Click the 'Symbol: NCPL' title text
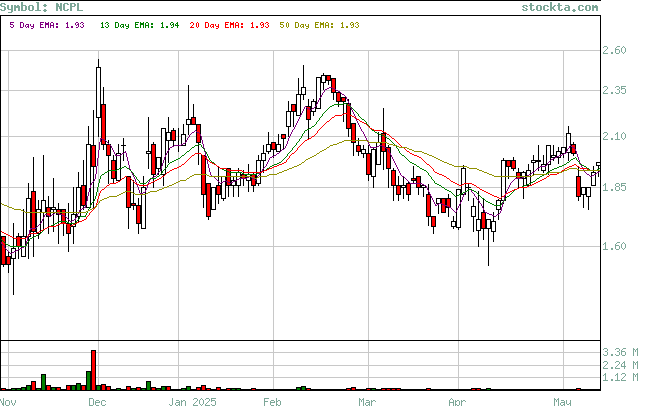 coord(41,7)
